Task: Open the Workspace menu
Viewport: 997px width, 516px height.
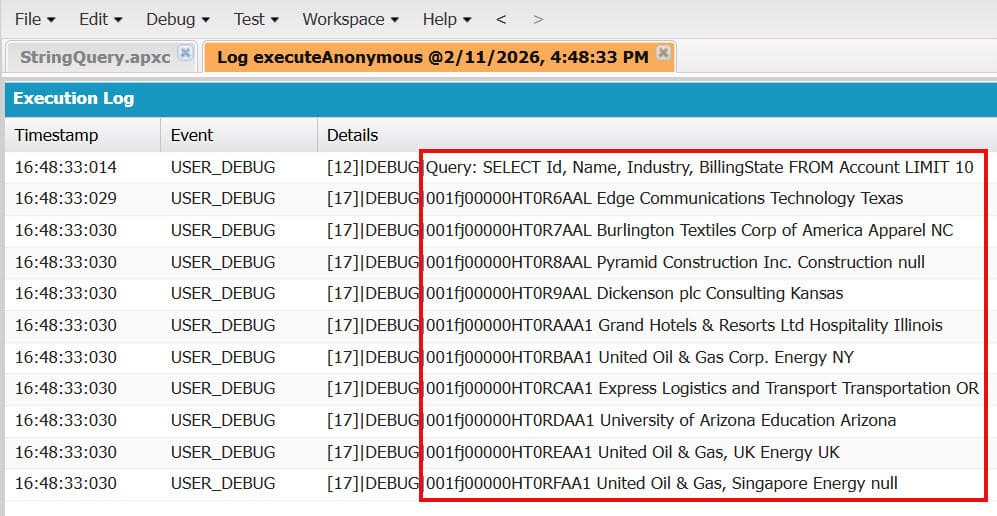Action: coord(350,20)
